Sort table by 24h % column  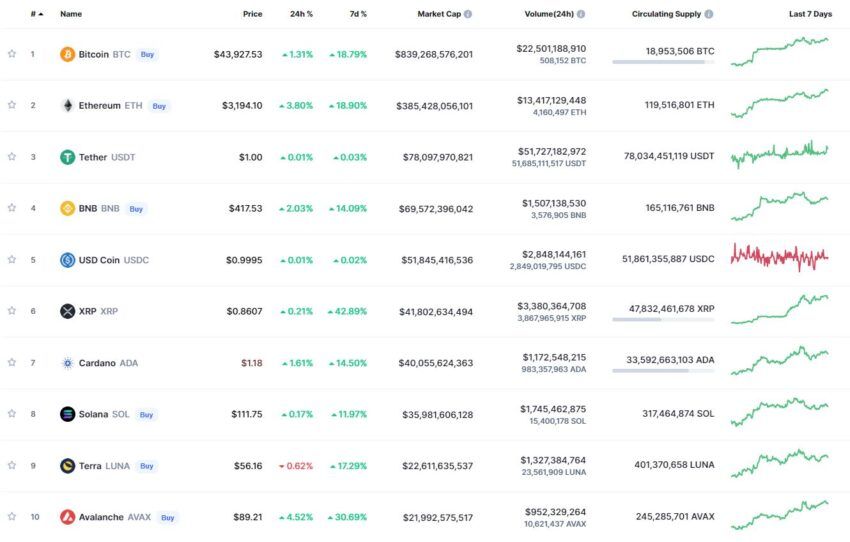click(301, 14)
